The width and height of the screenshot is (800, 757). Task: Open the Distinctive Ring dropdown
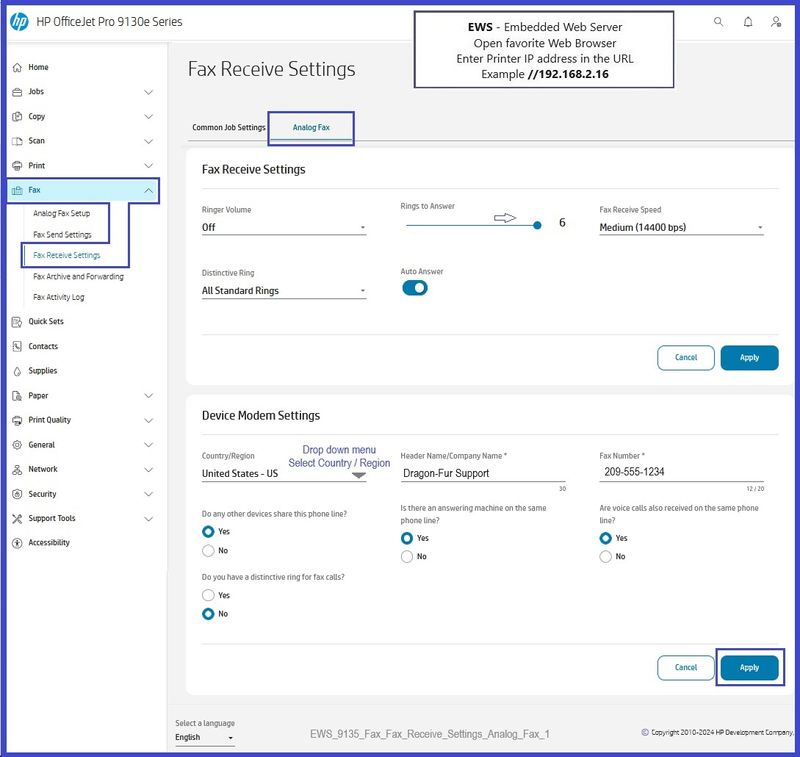pos(284,291)
